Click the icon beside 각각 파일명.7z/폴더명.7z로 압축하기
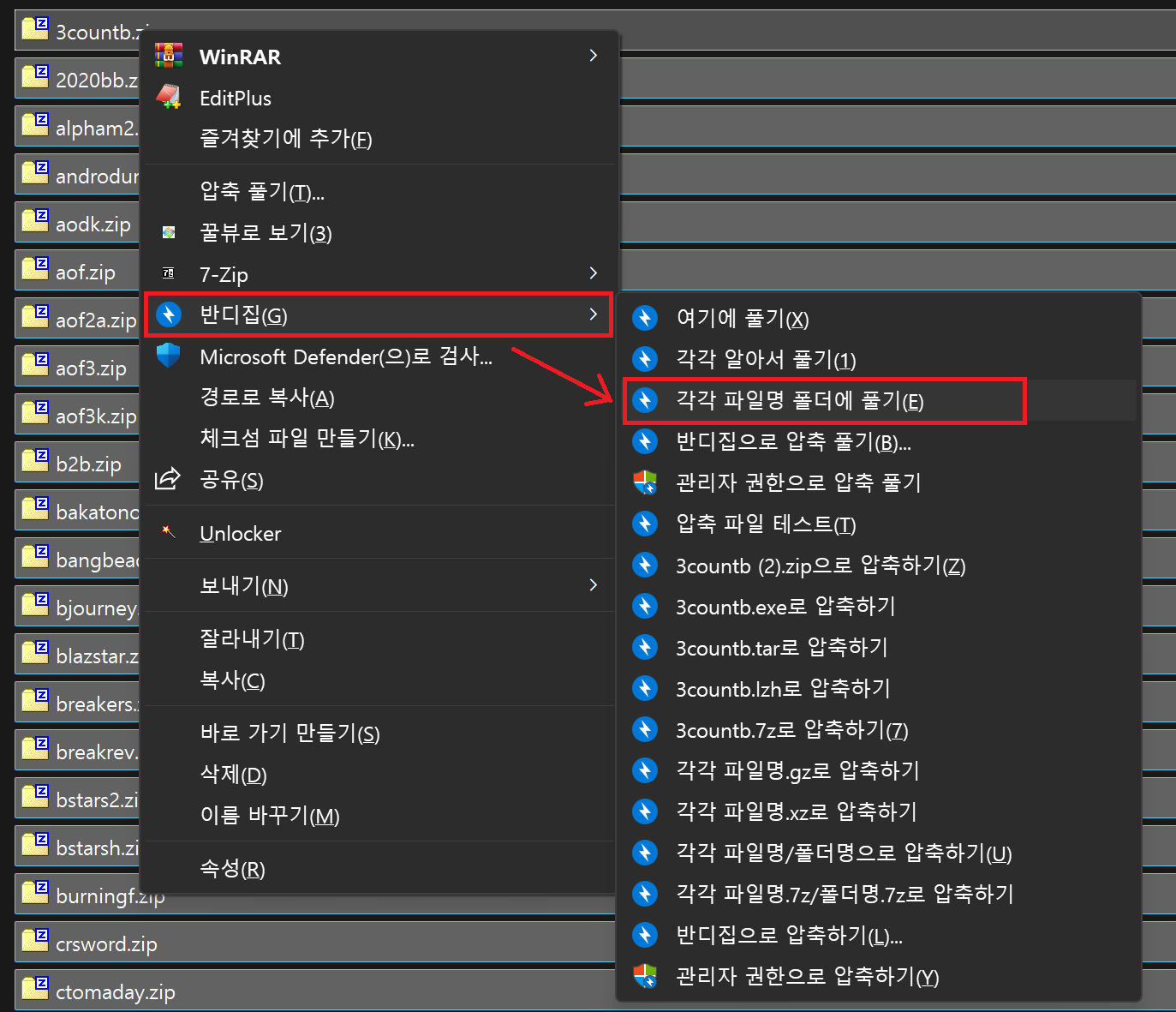This screenshot has height=1012, width=1176. coord(645,894)
